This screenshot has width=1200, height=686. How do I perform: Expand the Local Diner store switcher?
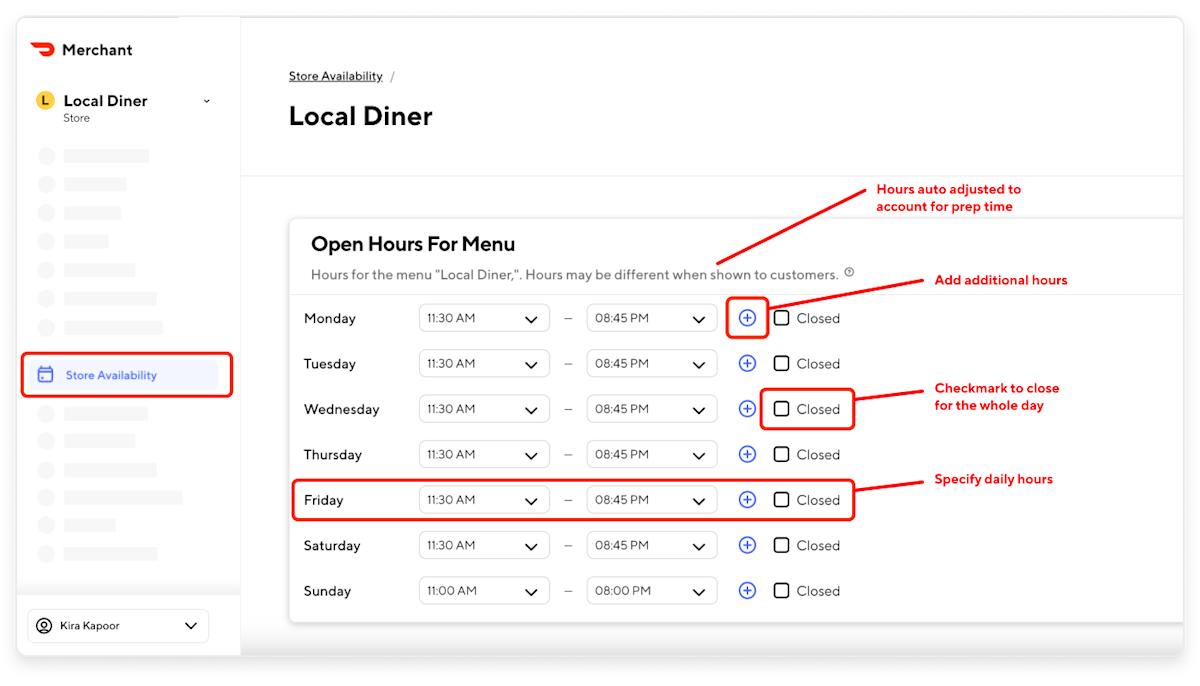(x=207, y=101)
